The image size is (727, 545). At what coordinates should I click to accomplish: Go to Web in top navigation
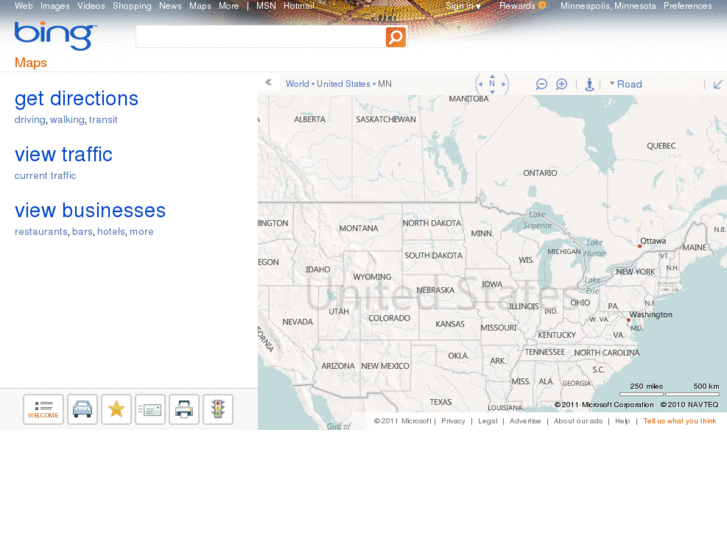pos(24,6)
